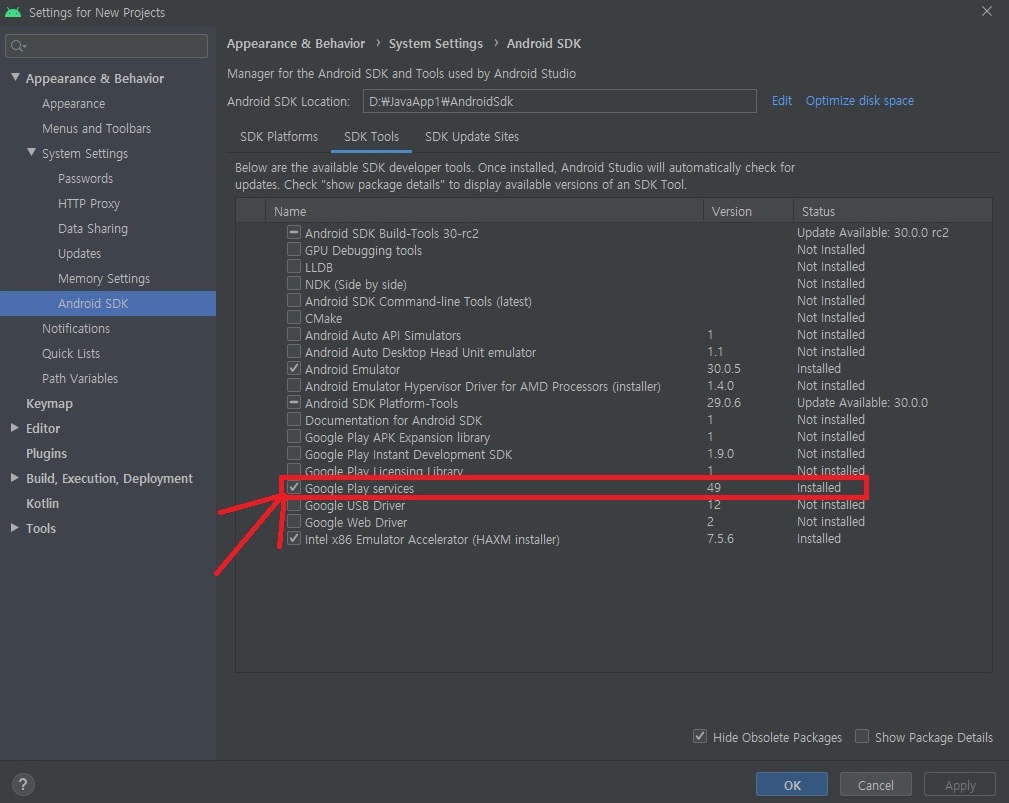Toggle the Android SDK Build-Tools 30-rc2 checkbox
The width and height of the screenshot is (1009, 803).
293,232
